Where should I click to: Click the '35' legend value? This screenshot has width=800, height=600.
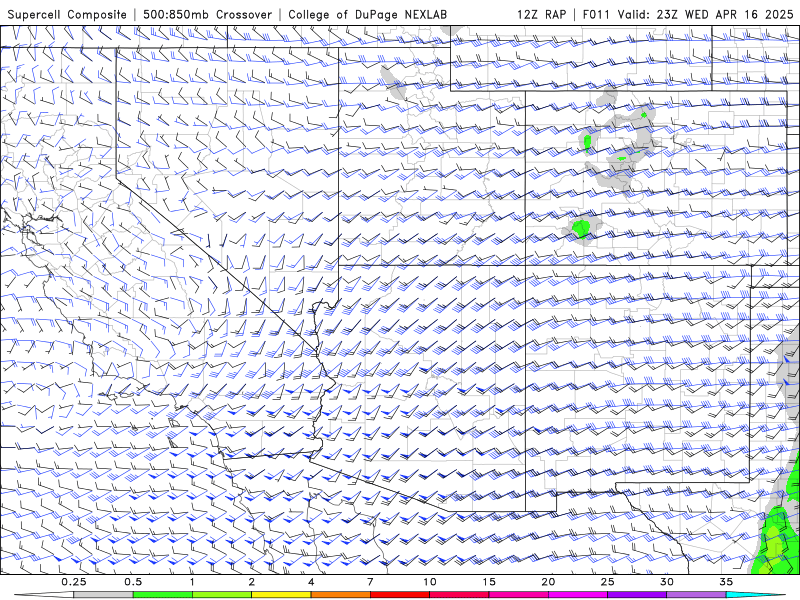[727, 582]
